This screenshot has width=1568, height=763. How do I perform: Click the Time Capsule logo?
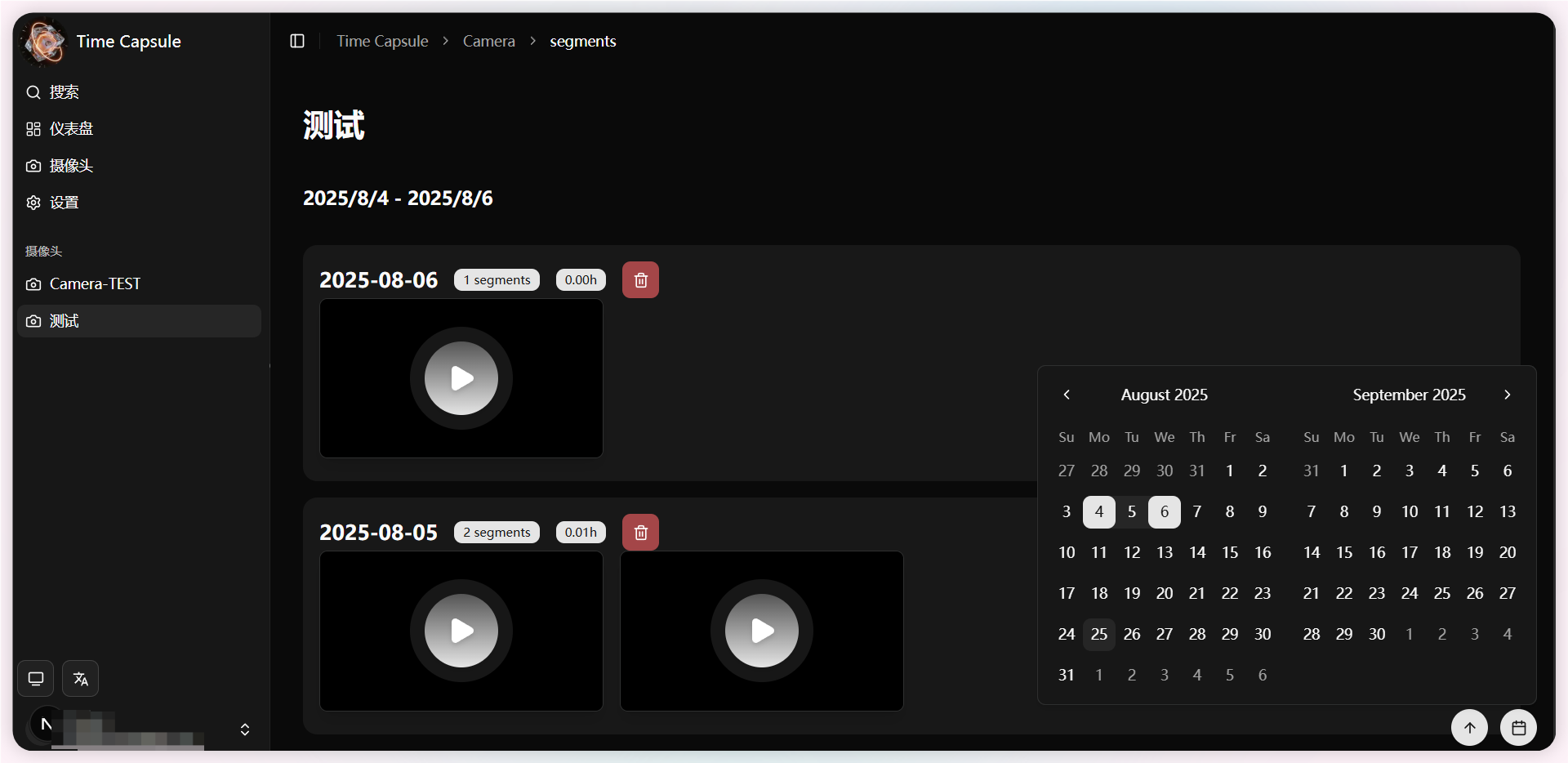click(x=44, y=42)
